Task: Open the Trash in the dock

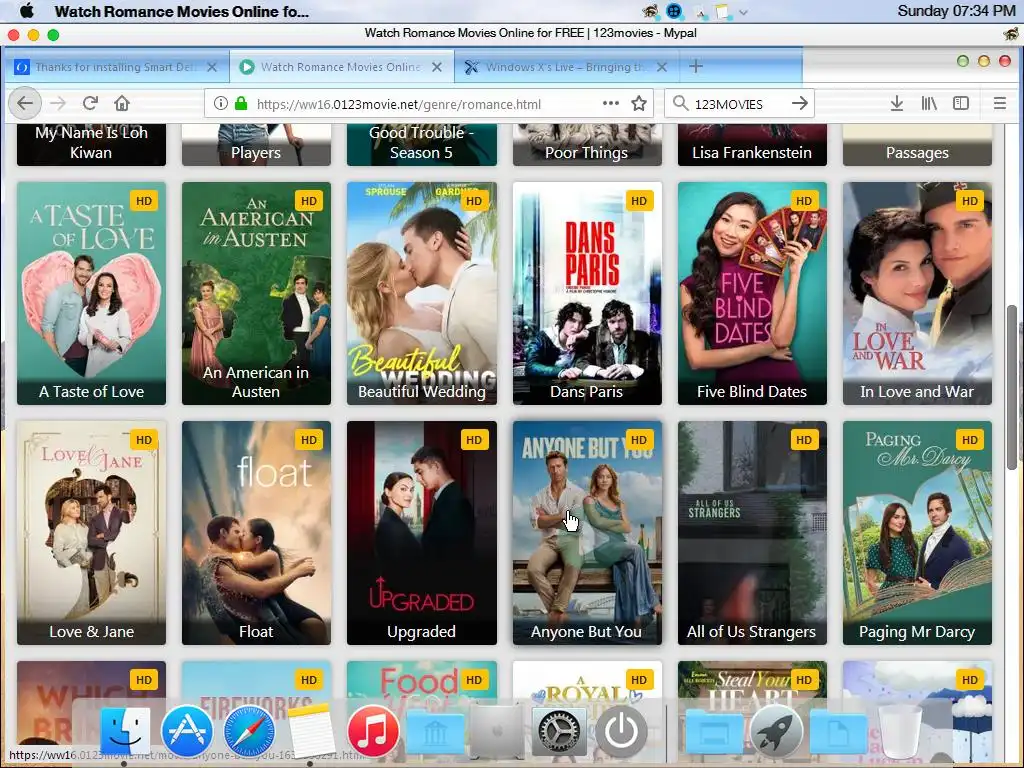Action: [900, 731]
